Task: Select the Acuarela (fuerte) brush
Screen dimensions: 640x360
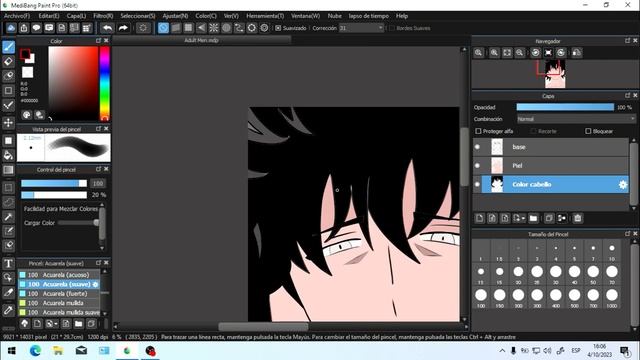Action: click(59, 293)
